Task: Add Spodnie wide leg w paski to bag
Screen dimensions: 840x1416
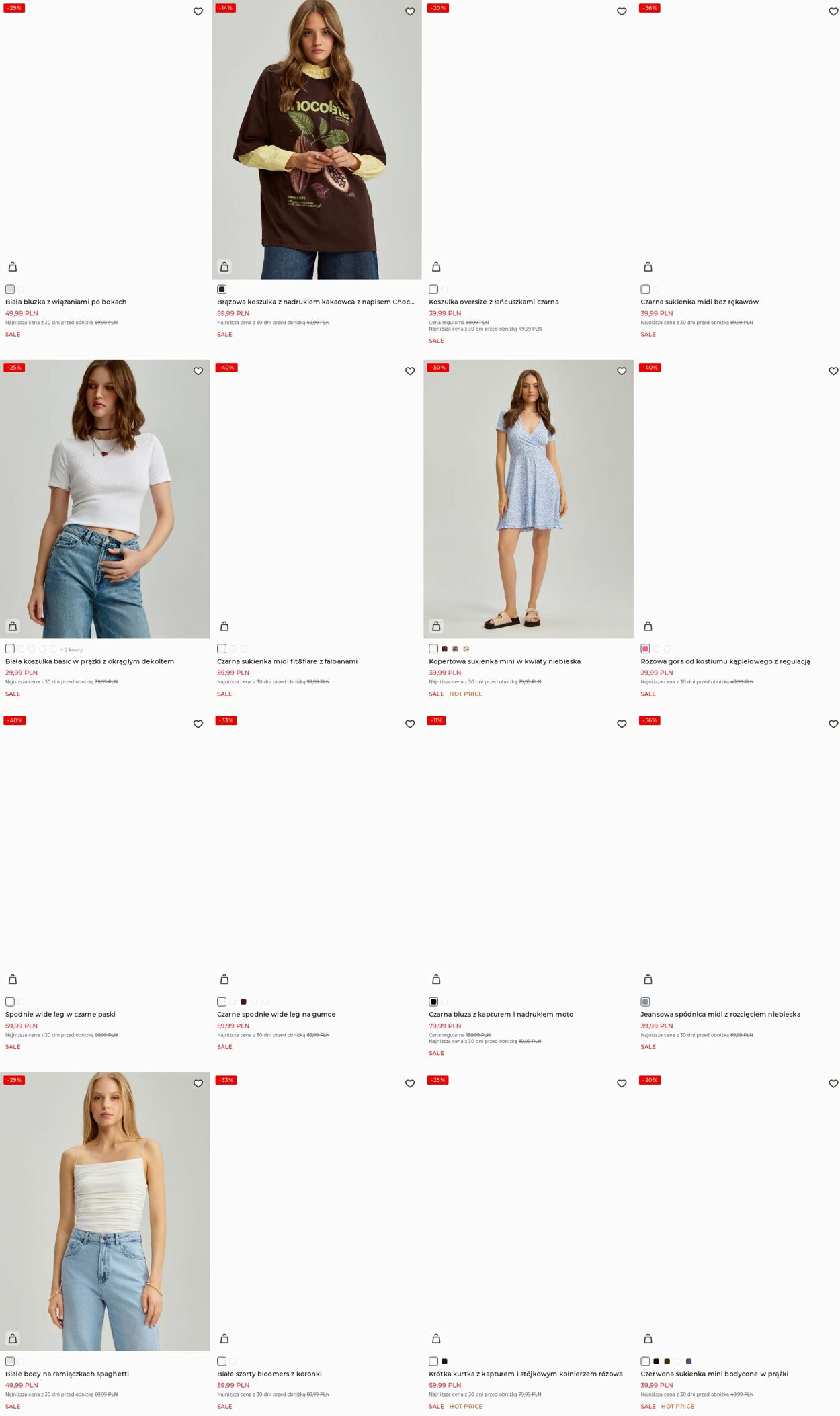Action: coord(13,979)
